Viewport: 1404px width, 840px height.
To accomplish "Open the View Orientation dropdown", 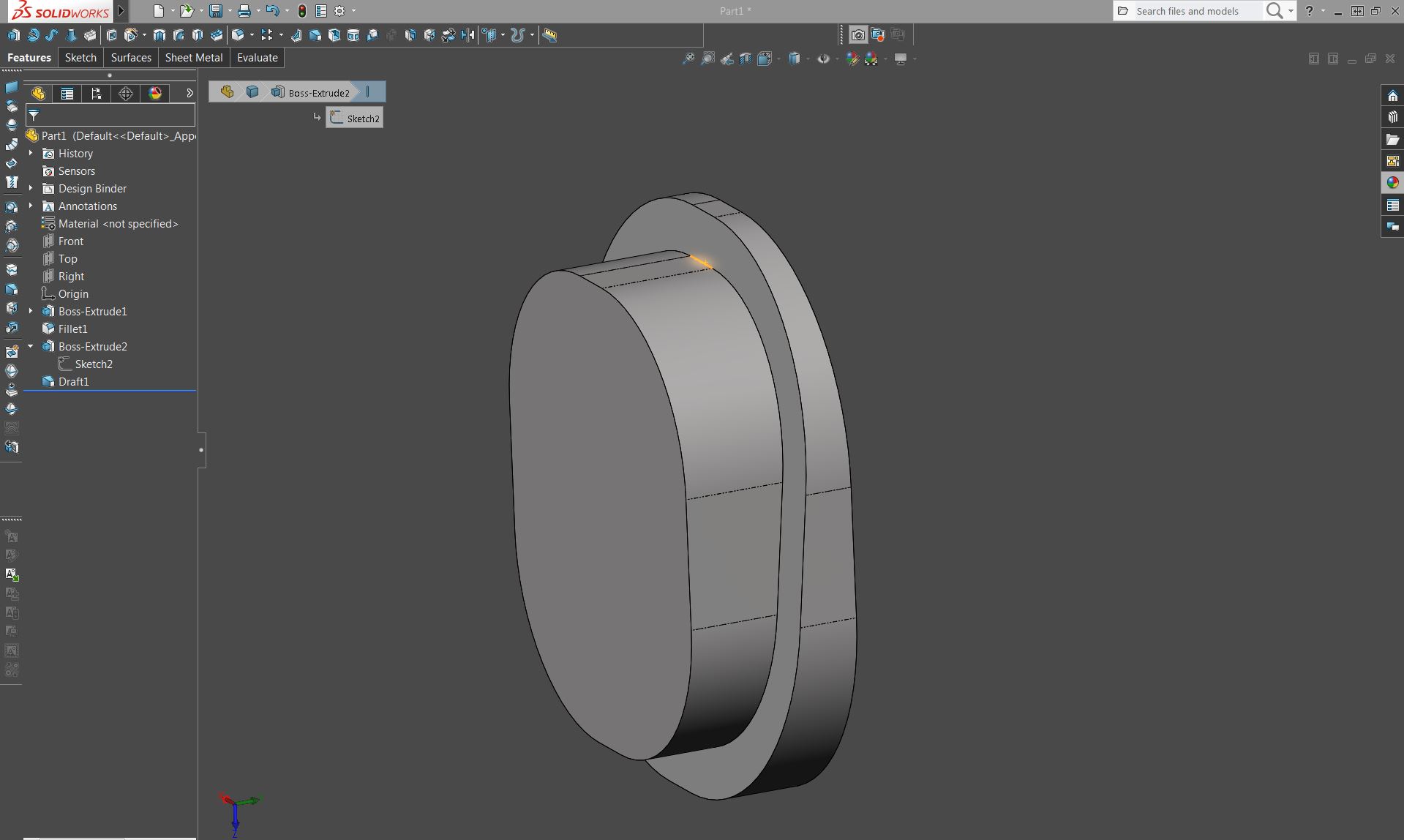I will [x=778, y=59].
